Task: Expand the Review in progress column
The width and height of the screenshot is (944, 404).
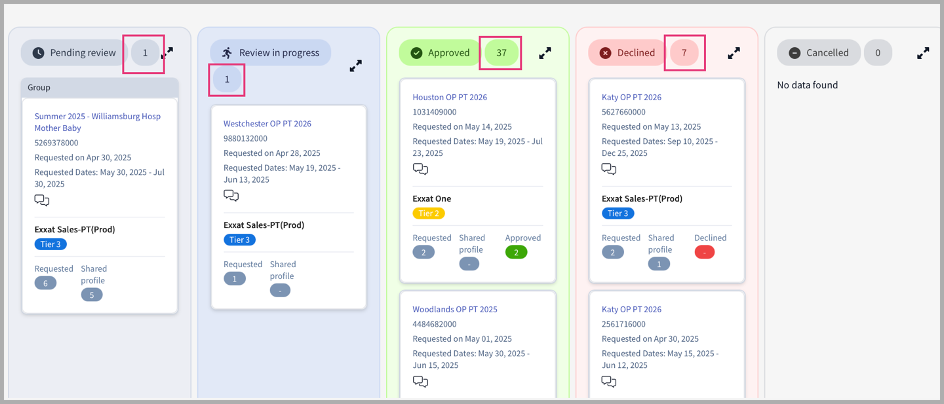Action: tap(356, 66)
